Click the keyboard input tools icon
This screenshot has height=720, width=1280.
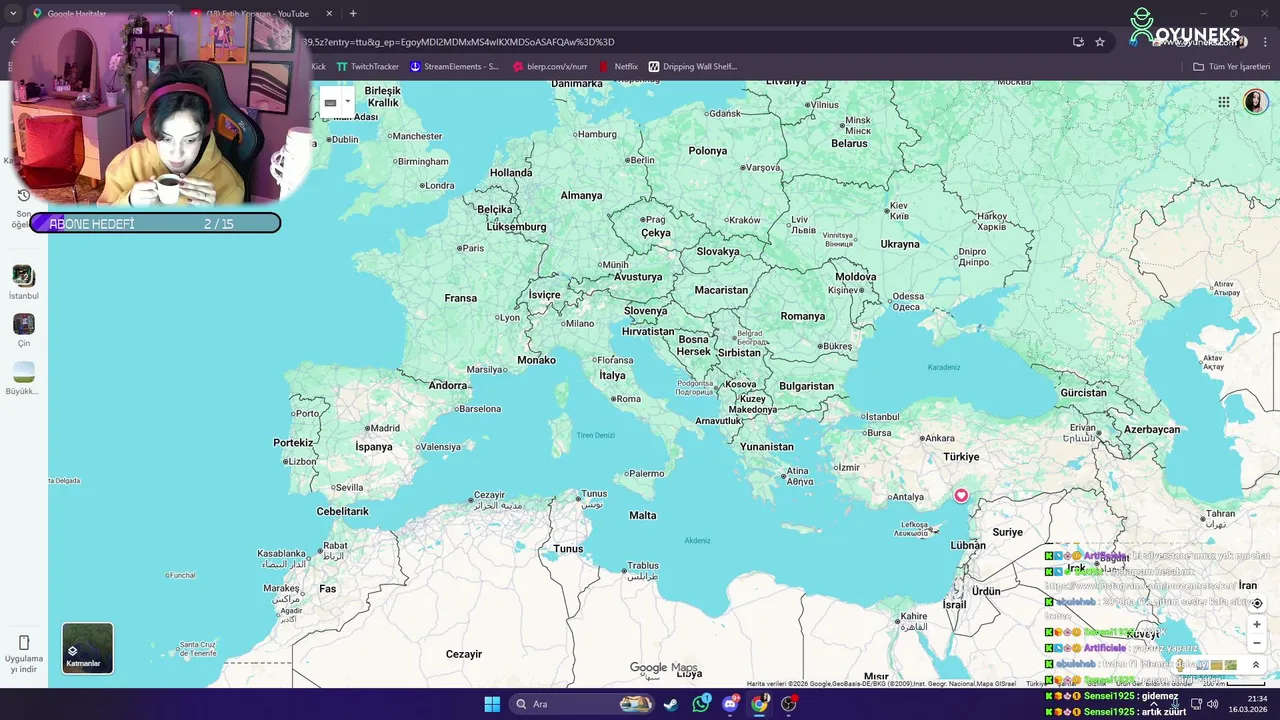(330, 102)
